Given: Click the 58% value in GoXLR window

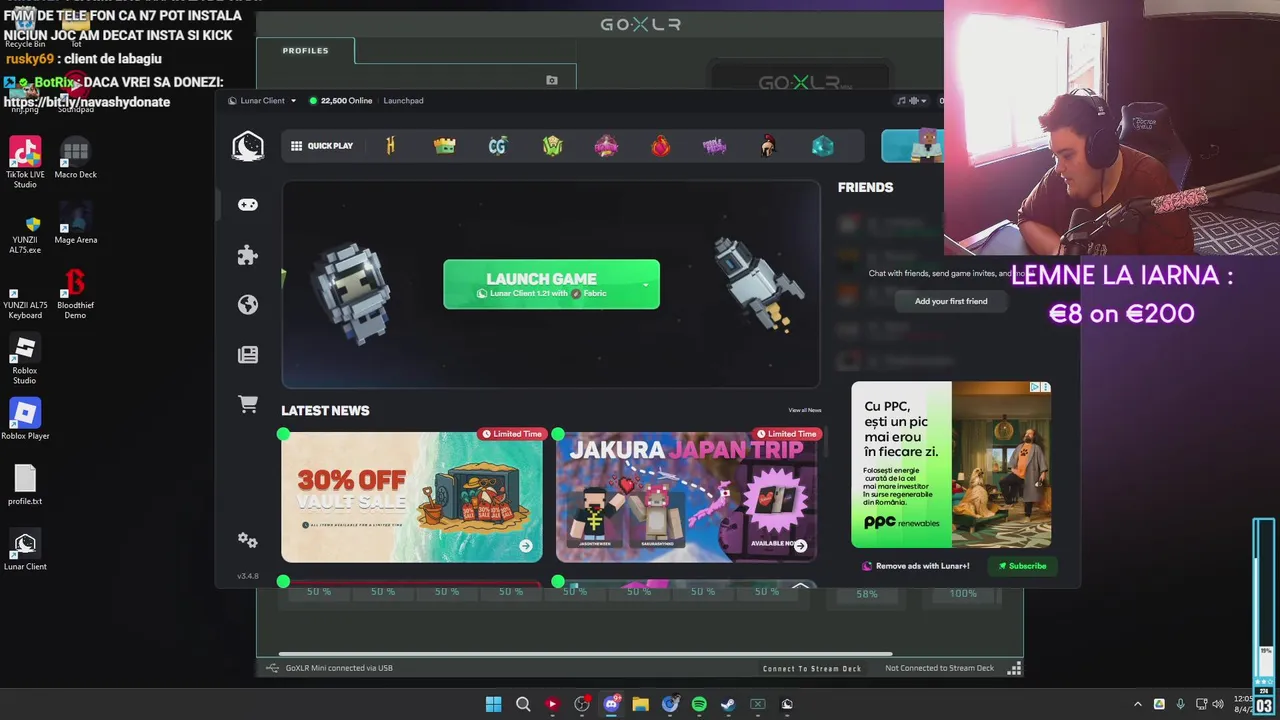Looking at the screenshot, I should (867, 594).
